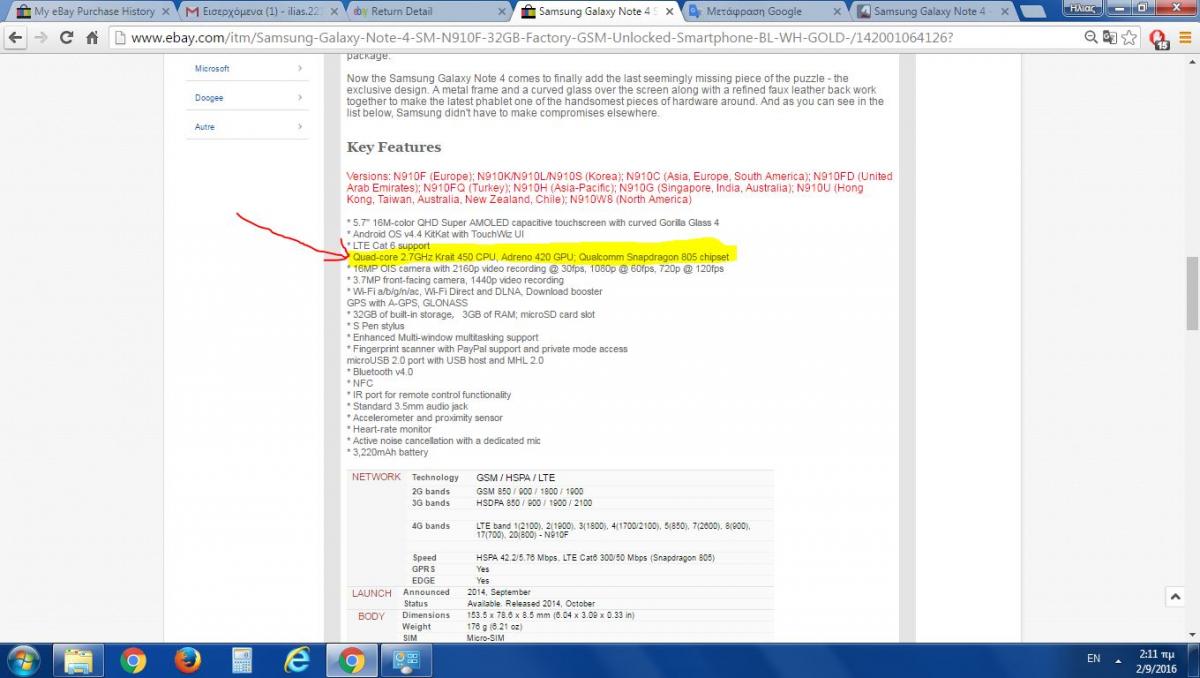1200x678 pixels.
Task: Click the LTE Cat 6 support line
Action: click(388, 245)
